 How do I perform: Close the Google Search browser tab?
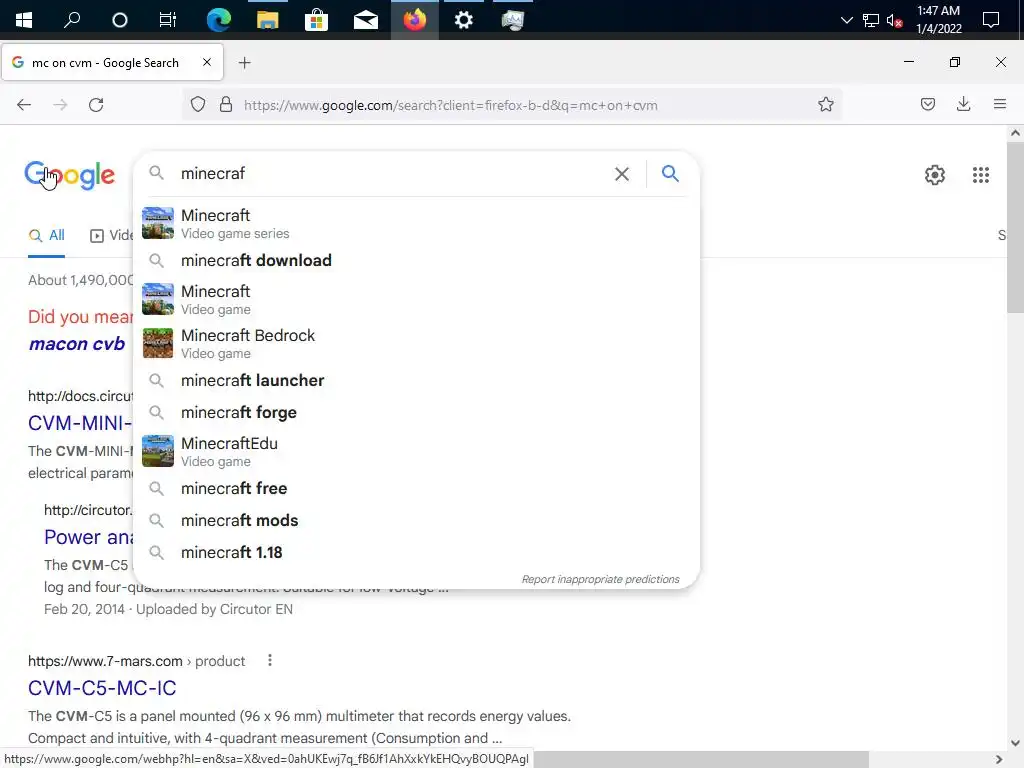(x=207, y=62)
